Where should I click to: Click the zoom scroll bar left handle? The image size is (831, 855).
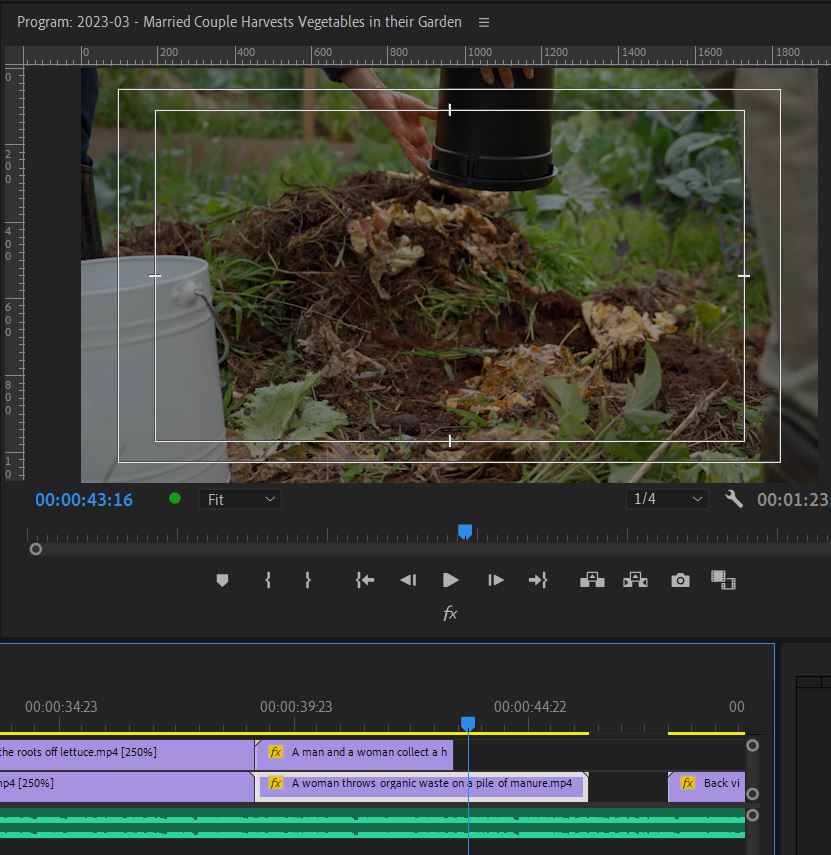point(35,549)
